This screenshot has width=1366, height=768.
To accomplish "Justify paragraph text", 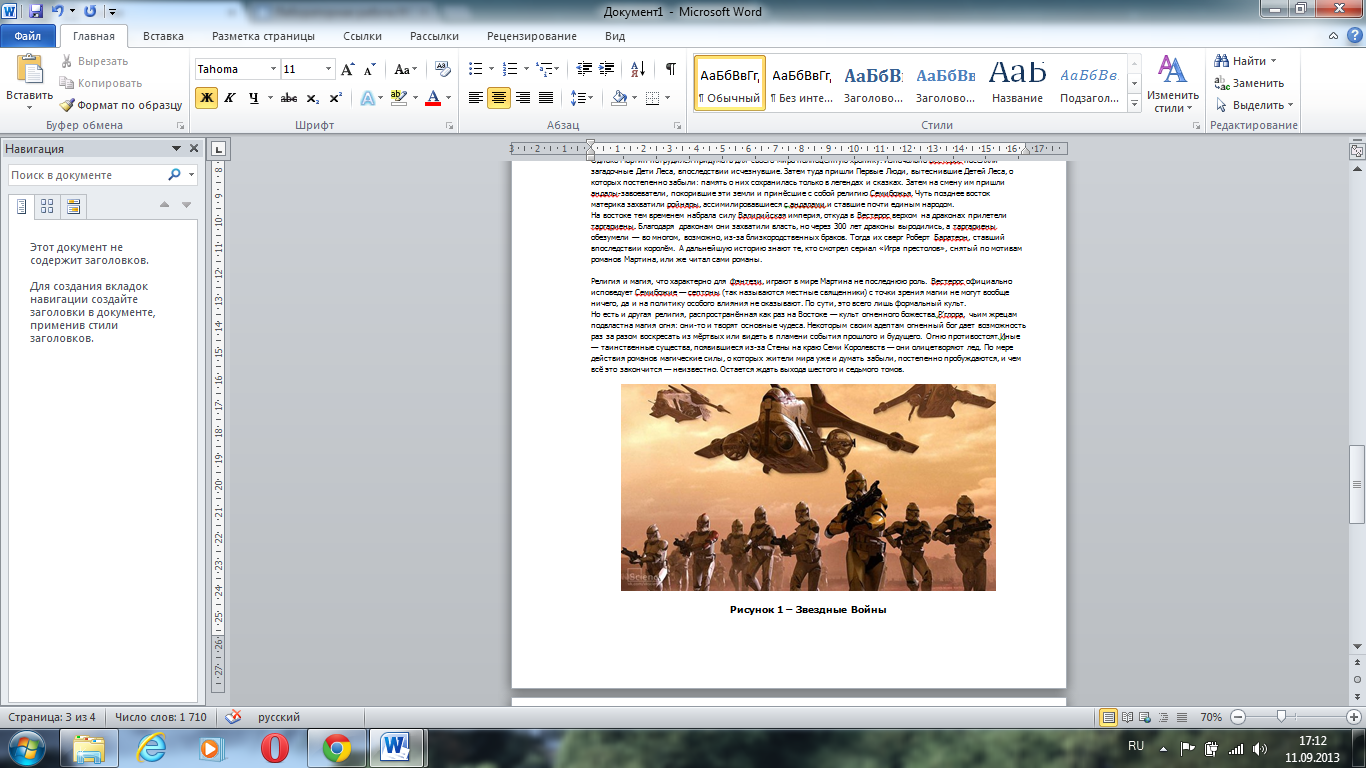I will point(546,98).
